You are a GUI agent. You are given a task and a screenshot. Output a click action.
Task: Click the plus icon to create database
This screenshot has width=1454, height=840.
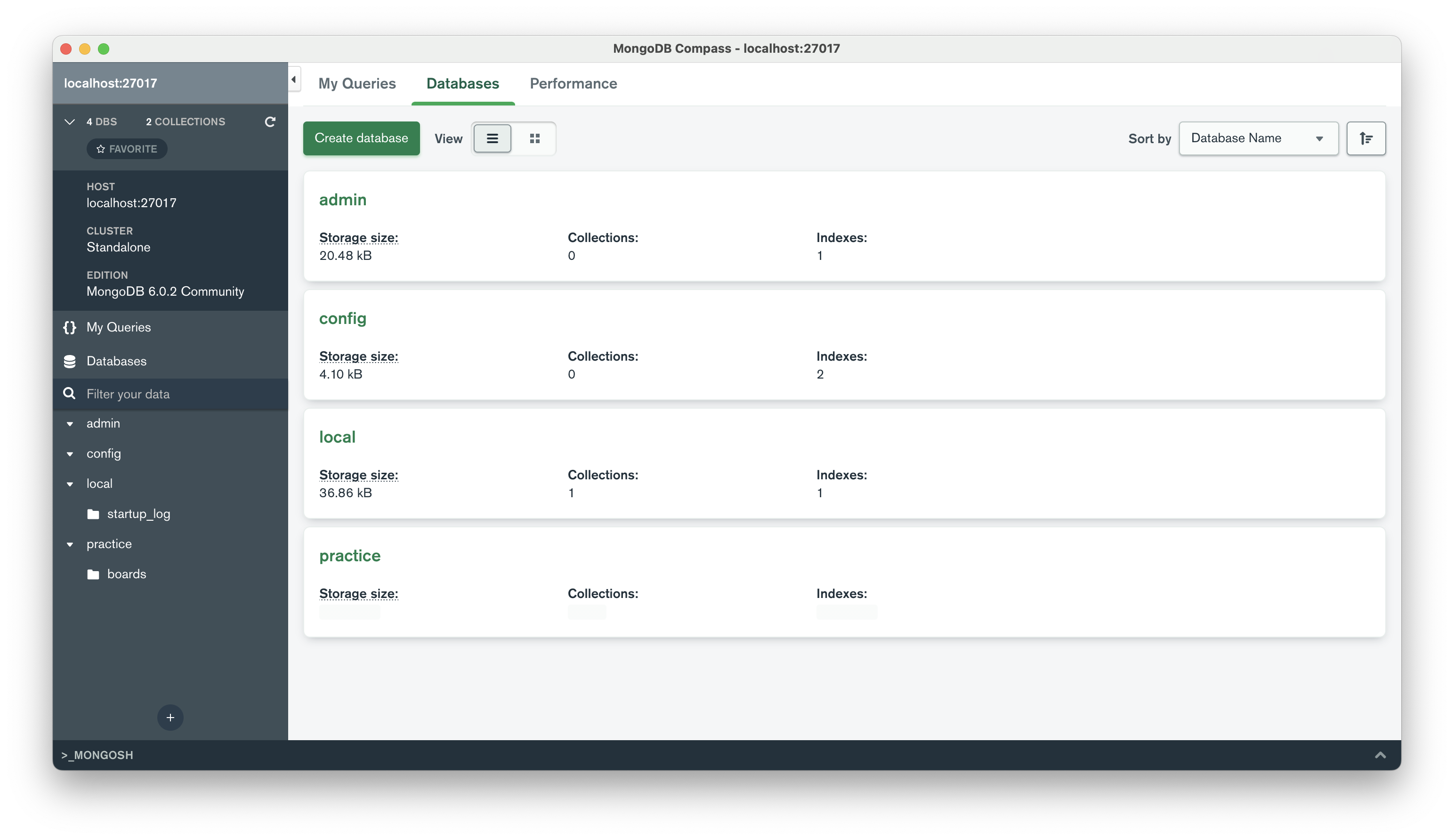(x=170, y=717)
